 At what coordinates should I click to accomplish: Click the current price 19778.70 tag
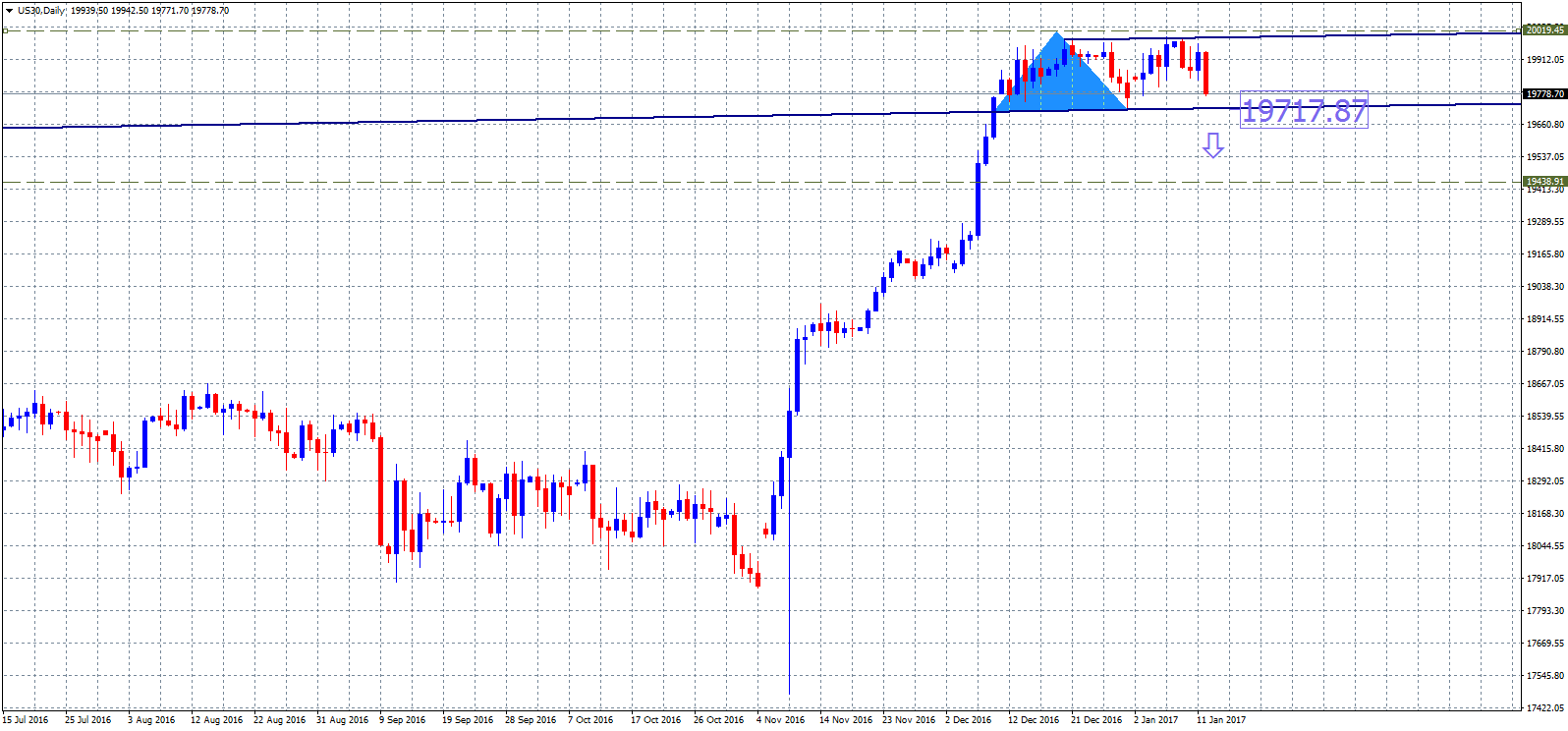click(x=1543, y=94)
